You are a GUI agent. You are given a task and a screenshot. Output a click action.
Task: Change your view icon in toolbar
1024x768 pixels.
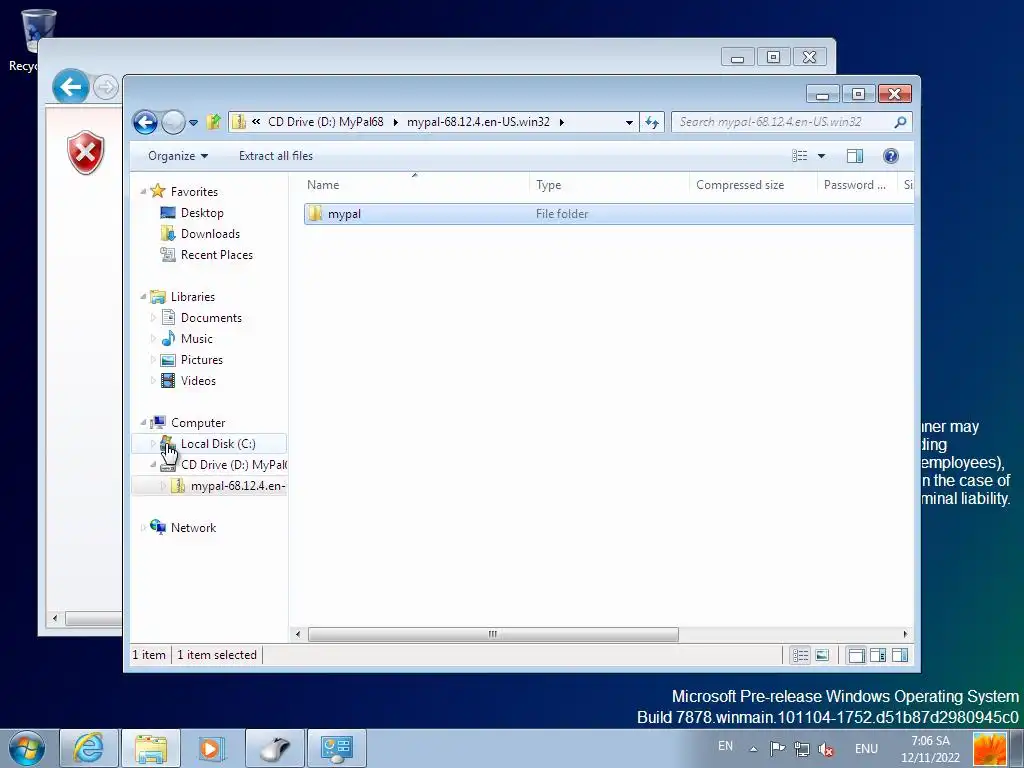point(799,155)
